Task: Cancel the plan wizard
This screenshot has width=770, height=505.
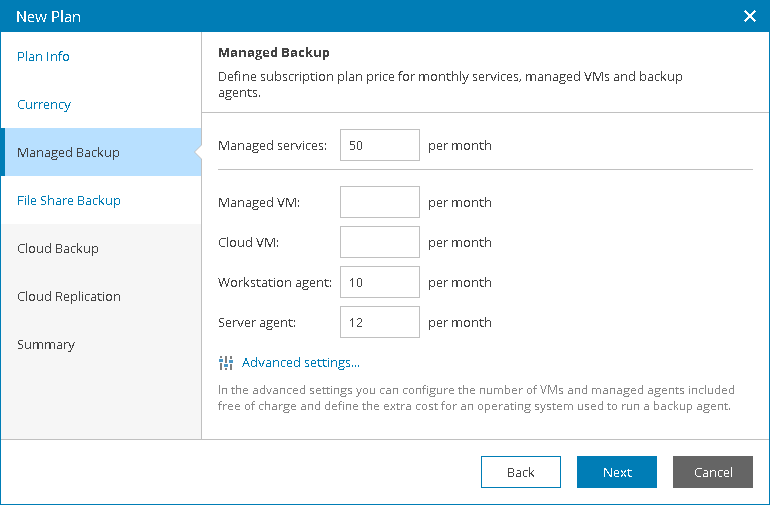Action: [713, 472]
